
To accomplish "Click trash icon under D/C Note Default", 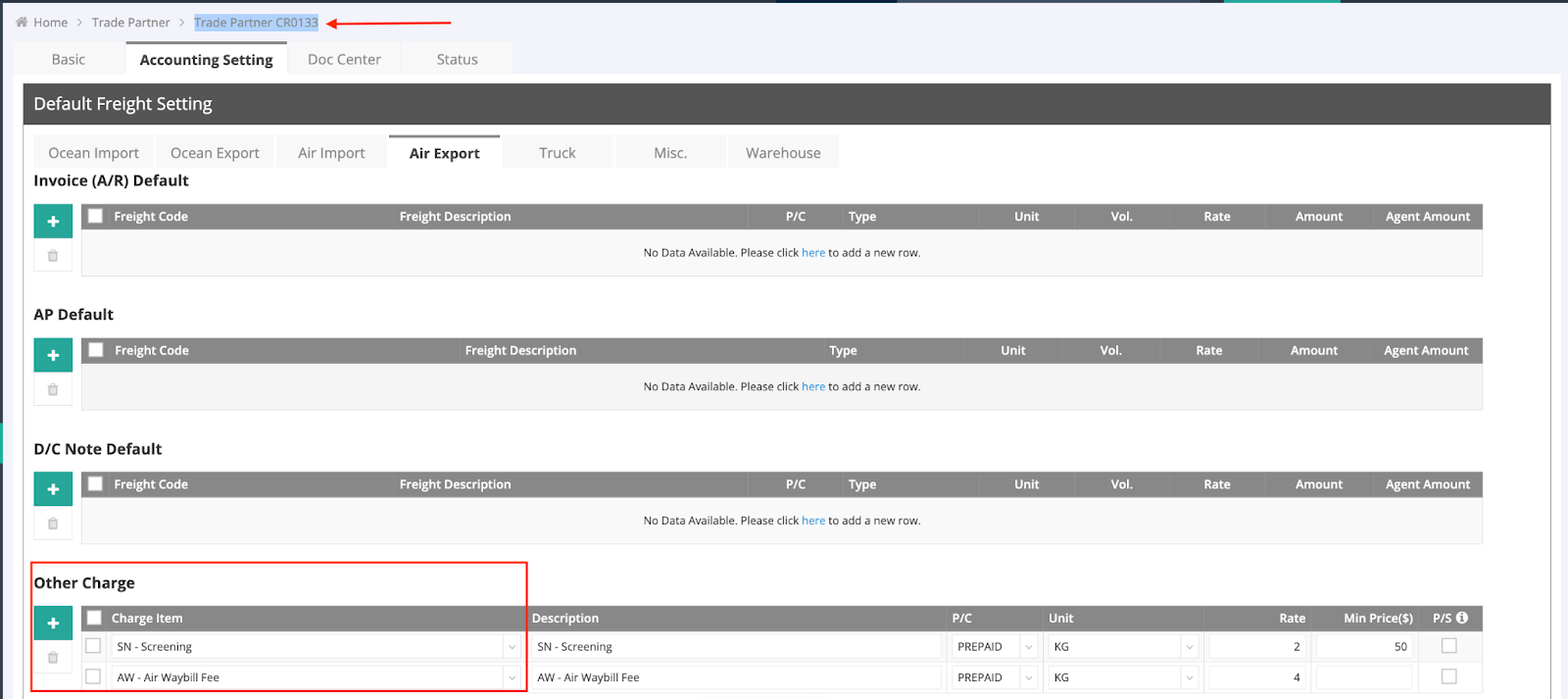I will pos(53,524).
